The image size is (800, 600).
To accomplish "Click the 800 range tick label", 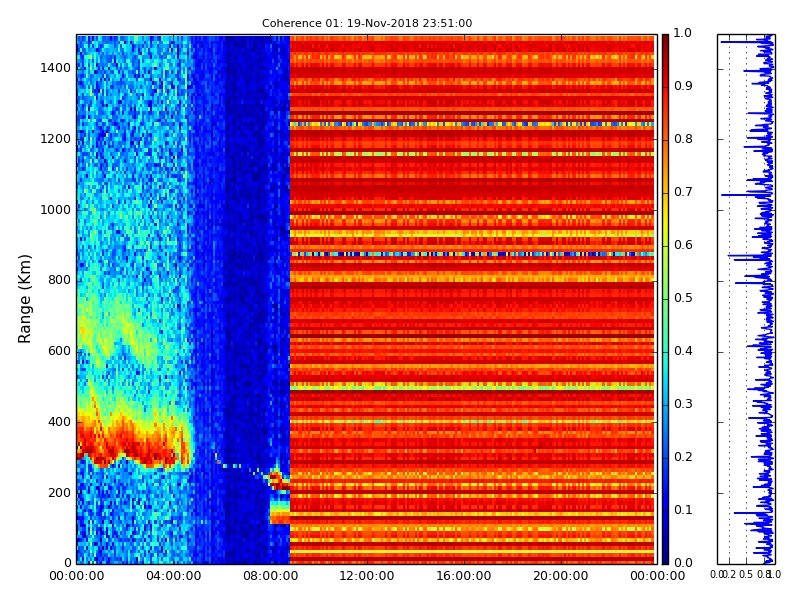I will point(59,281).
